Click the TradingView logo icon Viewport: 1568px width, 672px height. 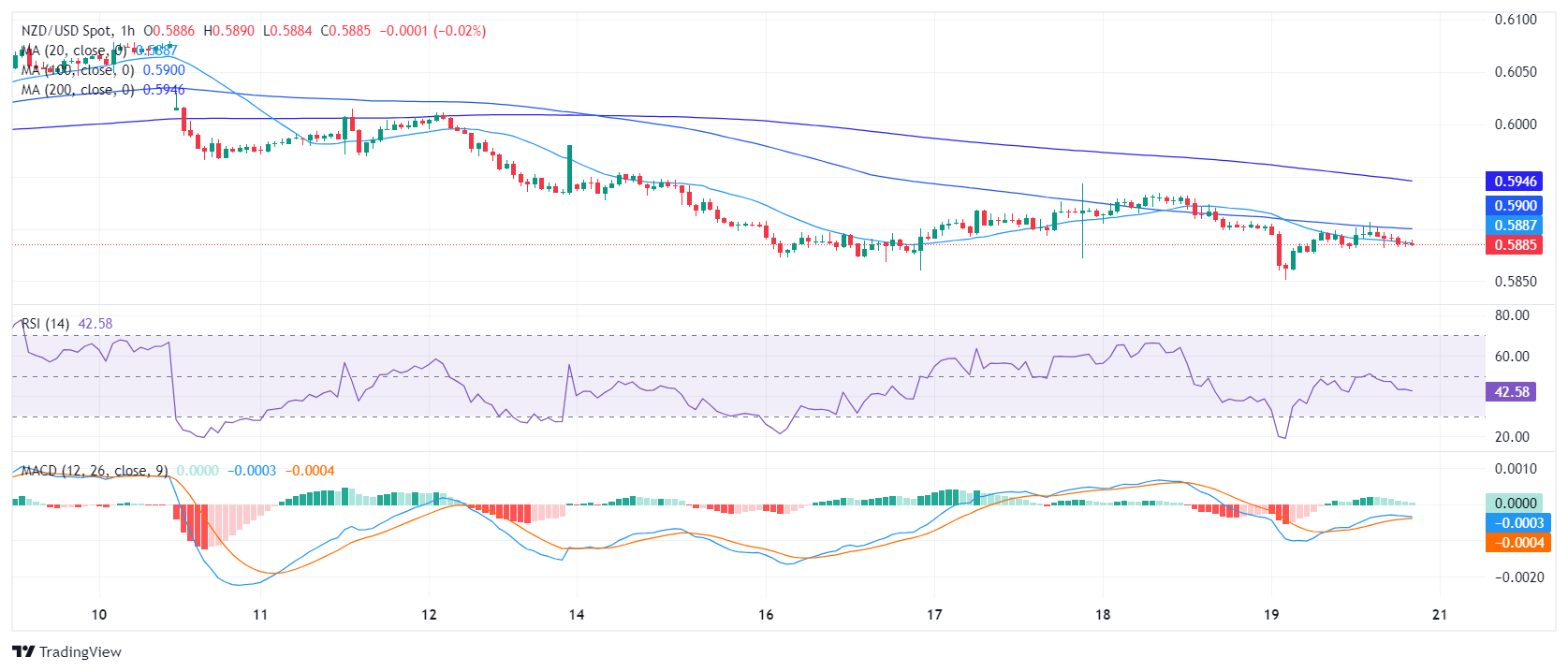pos(23,651)
